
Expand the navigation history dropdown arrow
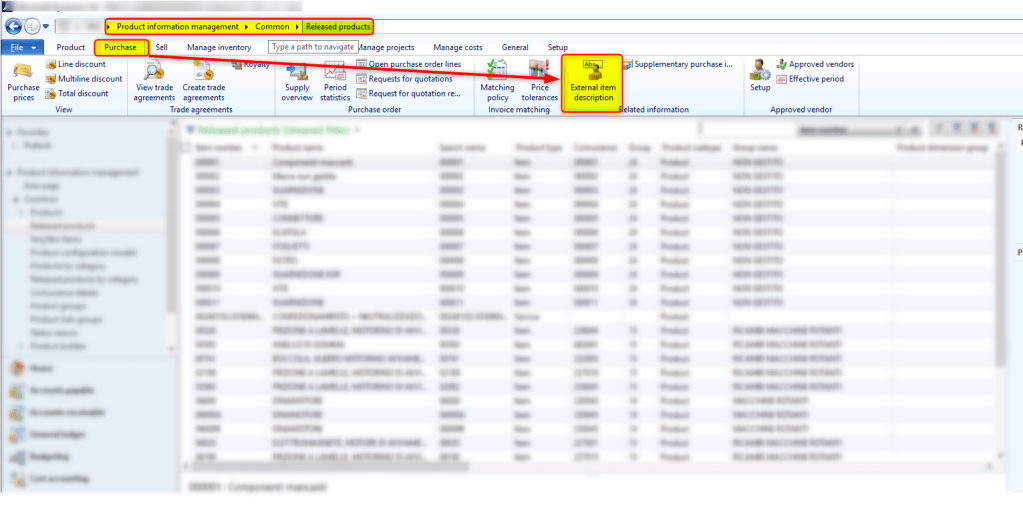(46, 27)
